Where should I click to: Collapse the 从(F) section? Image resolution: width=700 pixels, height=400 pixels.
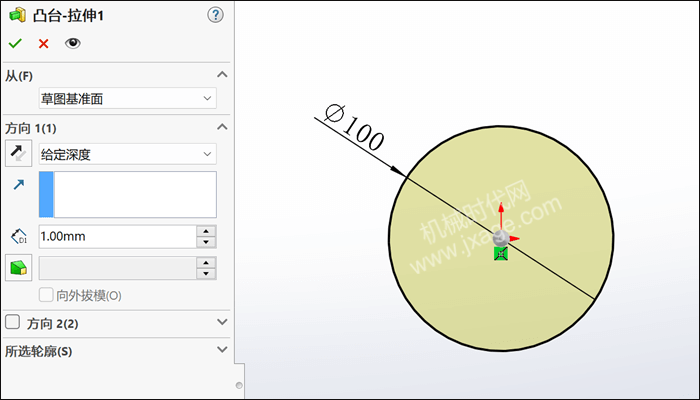point(222,75)
